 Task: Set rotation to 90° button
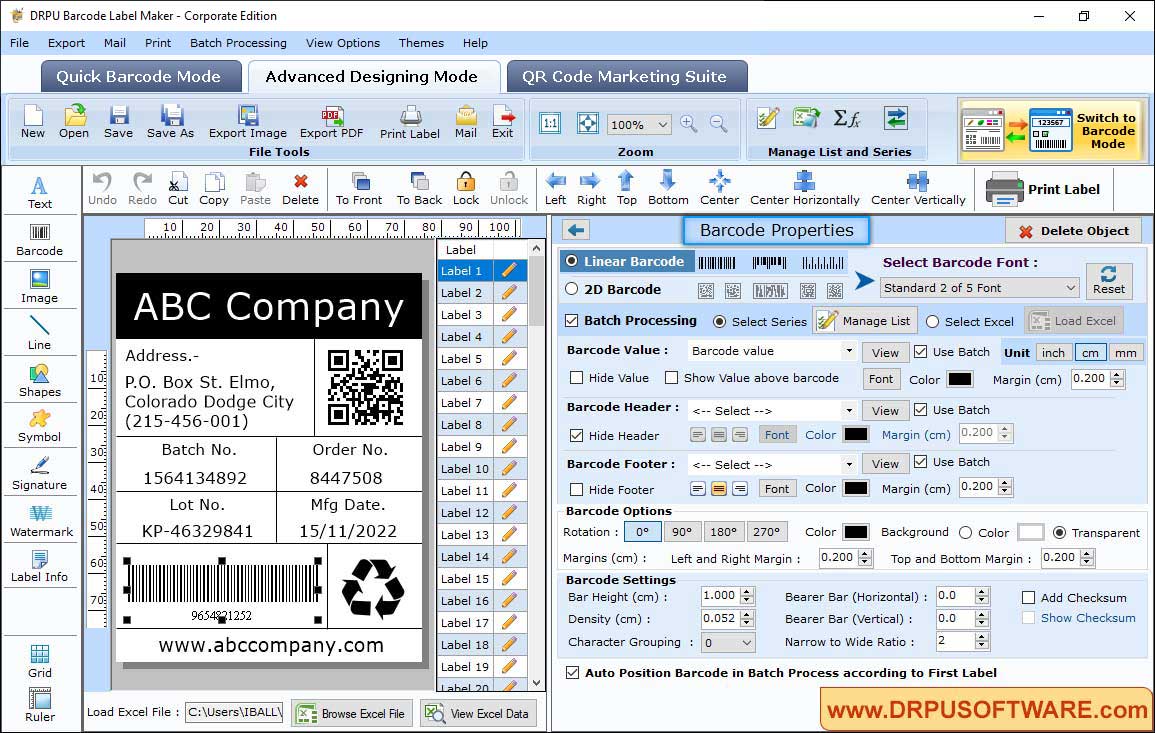(x=682, y=531)
